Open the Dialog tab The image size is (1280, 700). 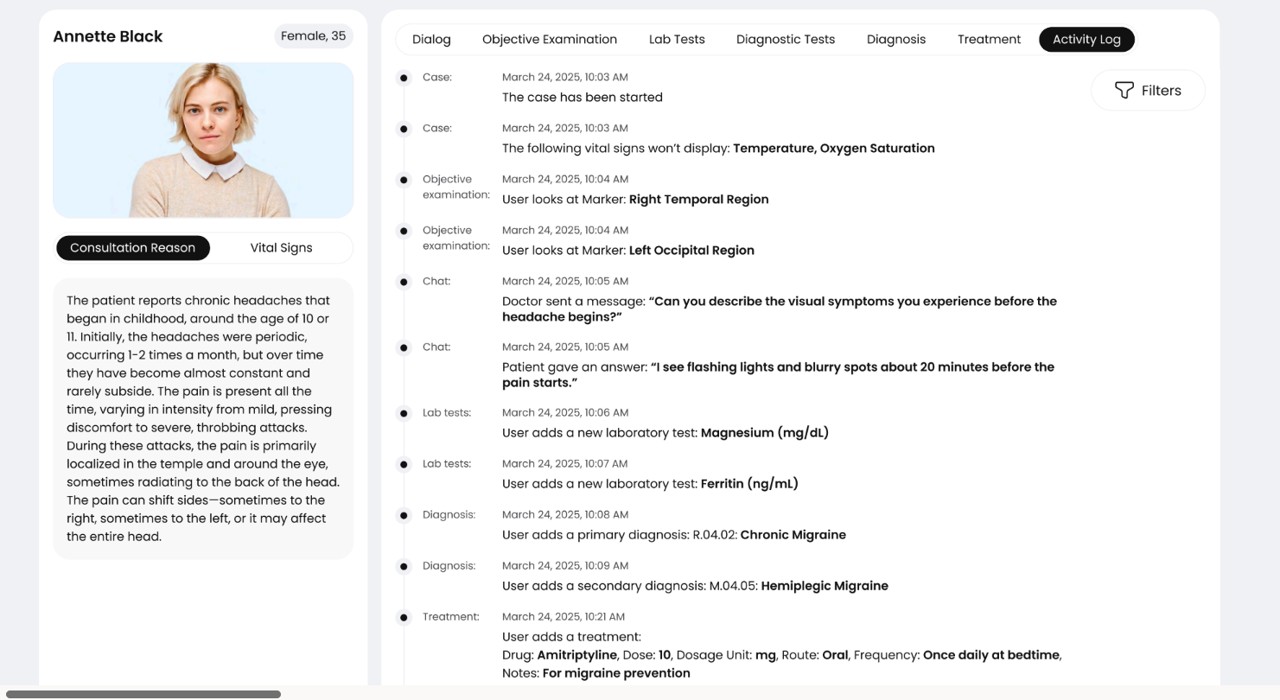point(431,39)
